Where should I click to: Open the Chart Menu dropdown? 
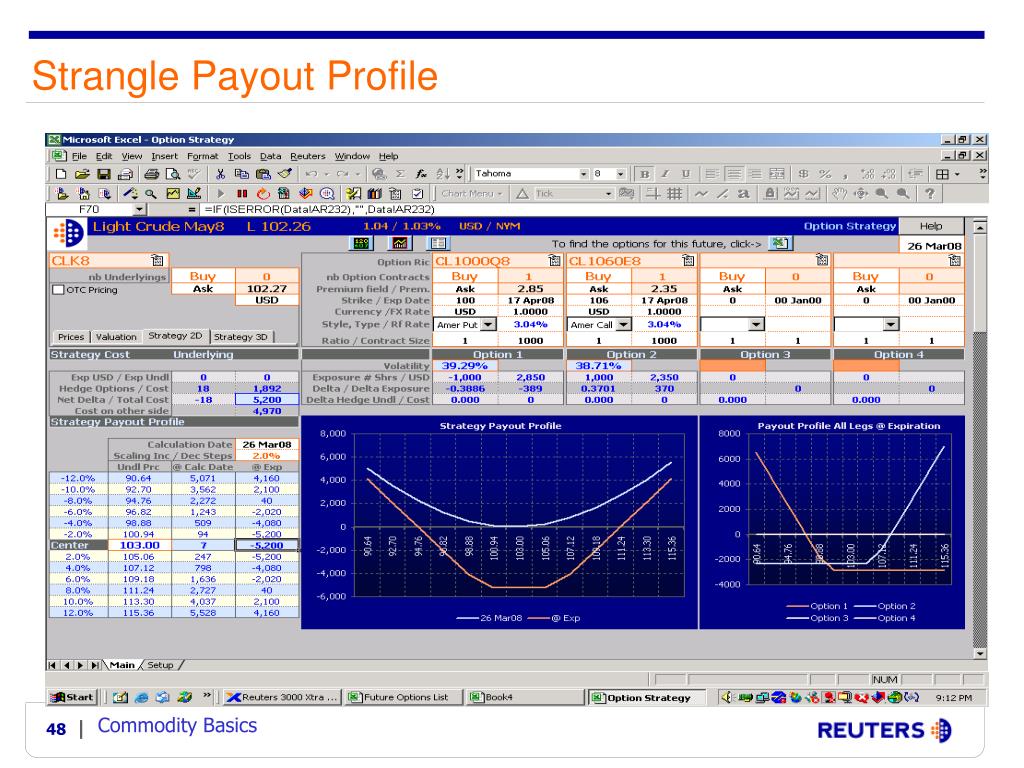point(472,193)
